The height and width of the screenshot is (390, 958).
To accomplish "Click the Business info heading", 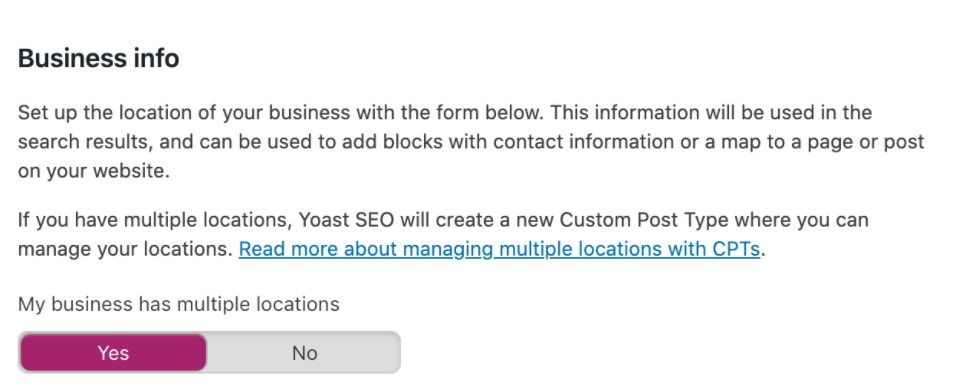I will [98, 58].
